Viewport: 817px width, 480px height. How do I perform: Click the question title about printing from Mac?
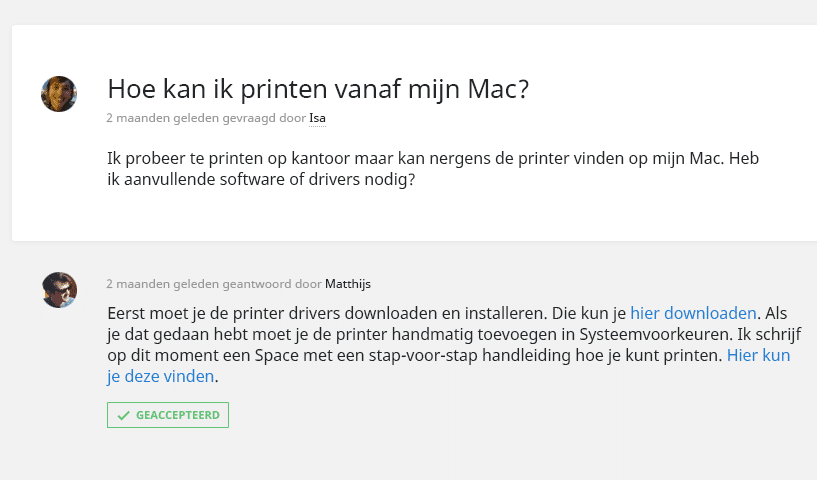point(318,89)
